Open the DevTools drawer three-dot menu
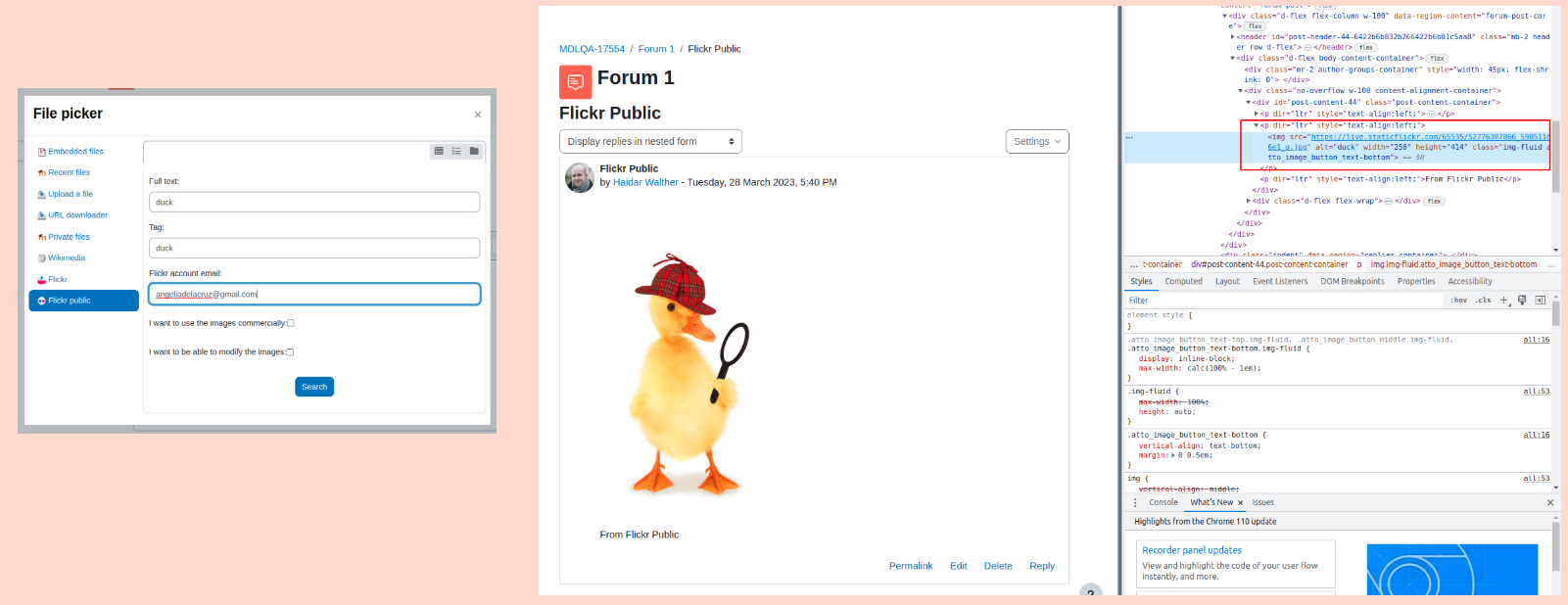The height and width of the screenshot is (605, 1568). point(1135,503)
